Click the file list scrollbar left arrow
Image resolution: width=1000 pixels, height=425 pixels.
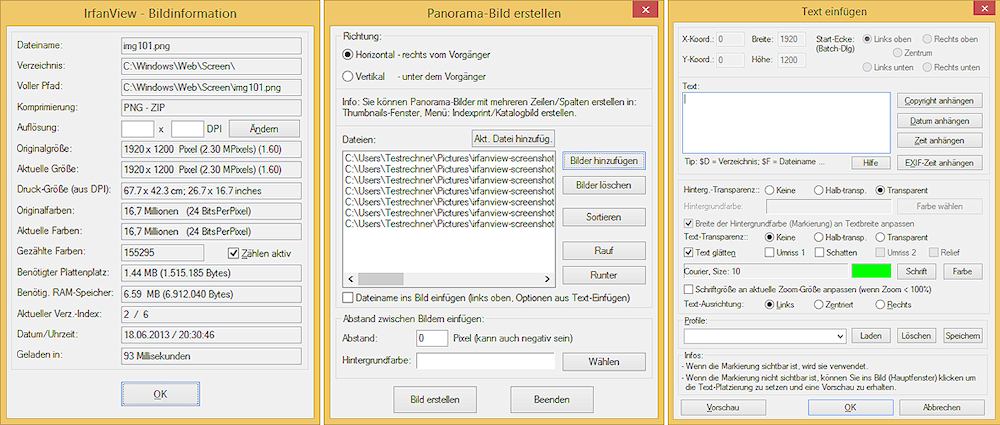click(x=350, y=279)
